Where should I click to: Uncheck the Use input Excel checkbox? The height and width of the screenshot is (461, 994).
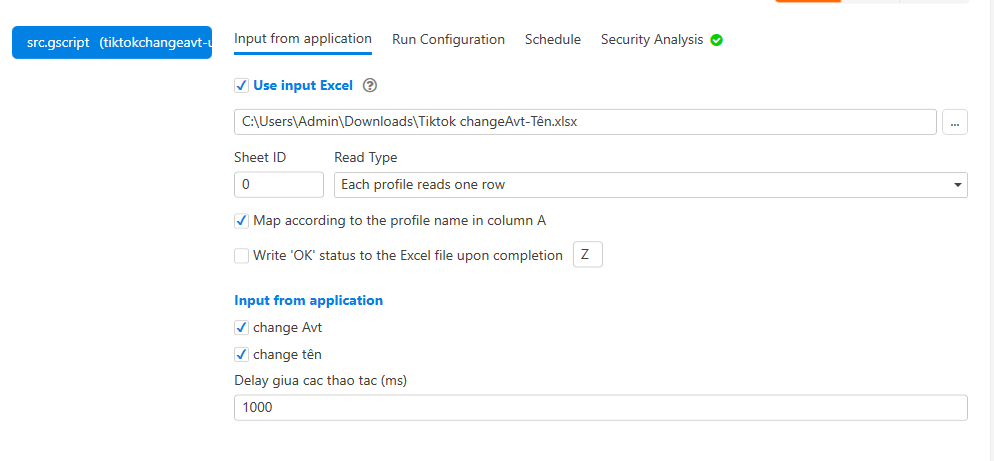[241, 86]
